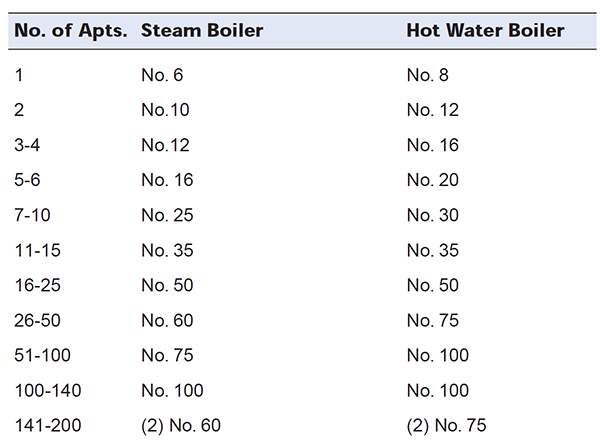The height and width of the screenshot is (446, 600).
Task: Select the '1' apartment row label
Action: point(19,75)
